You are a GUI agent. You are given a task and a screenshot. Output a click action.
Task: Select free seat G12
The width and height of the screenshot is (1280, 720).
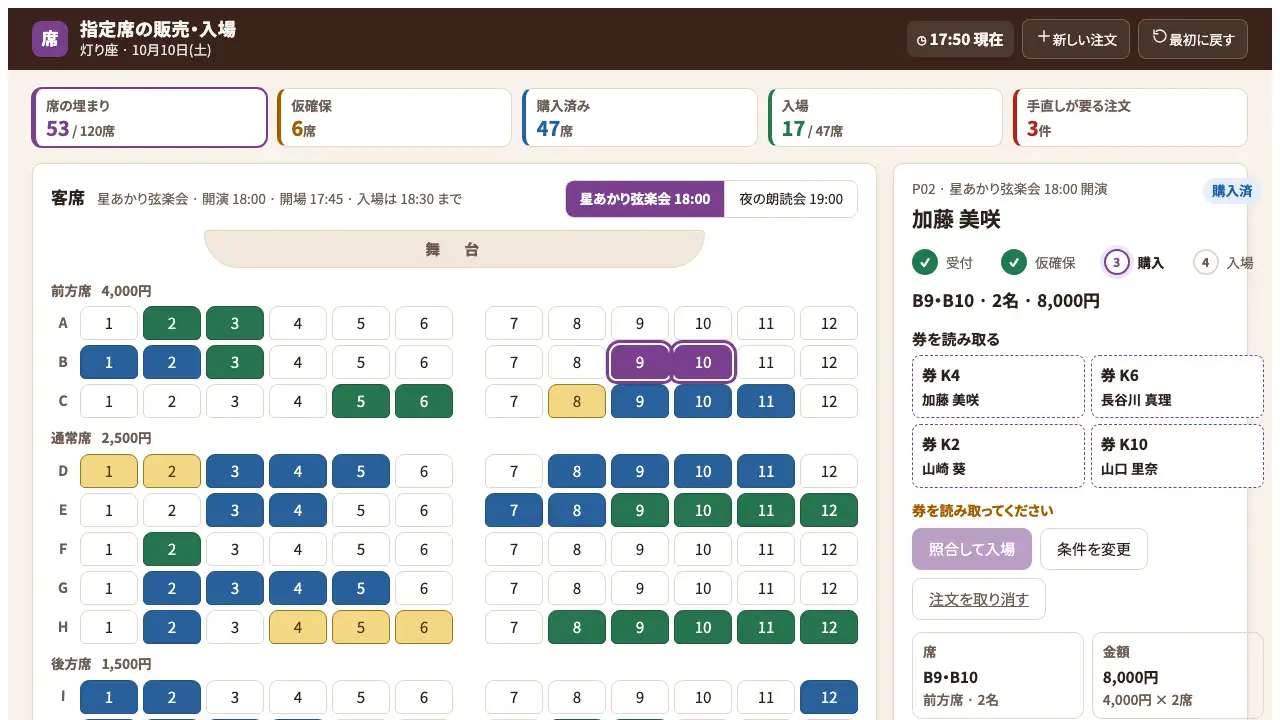click(x=829, y=589)
